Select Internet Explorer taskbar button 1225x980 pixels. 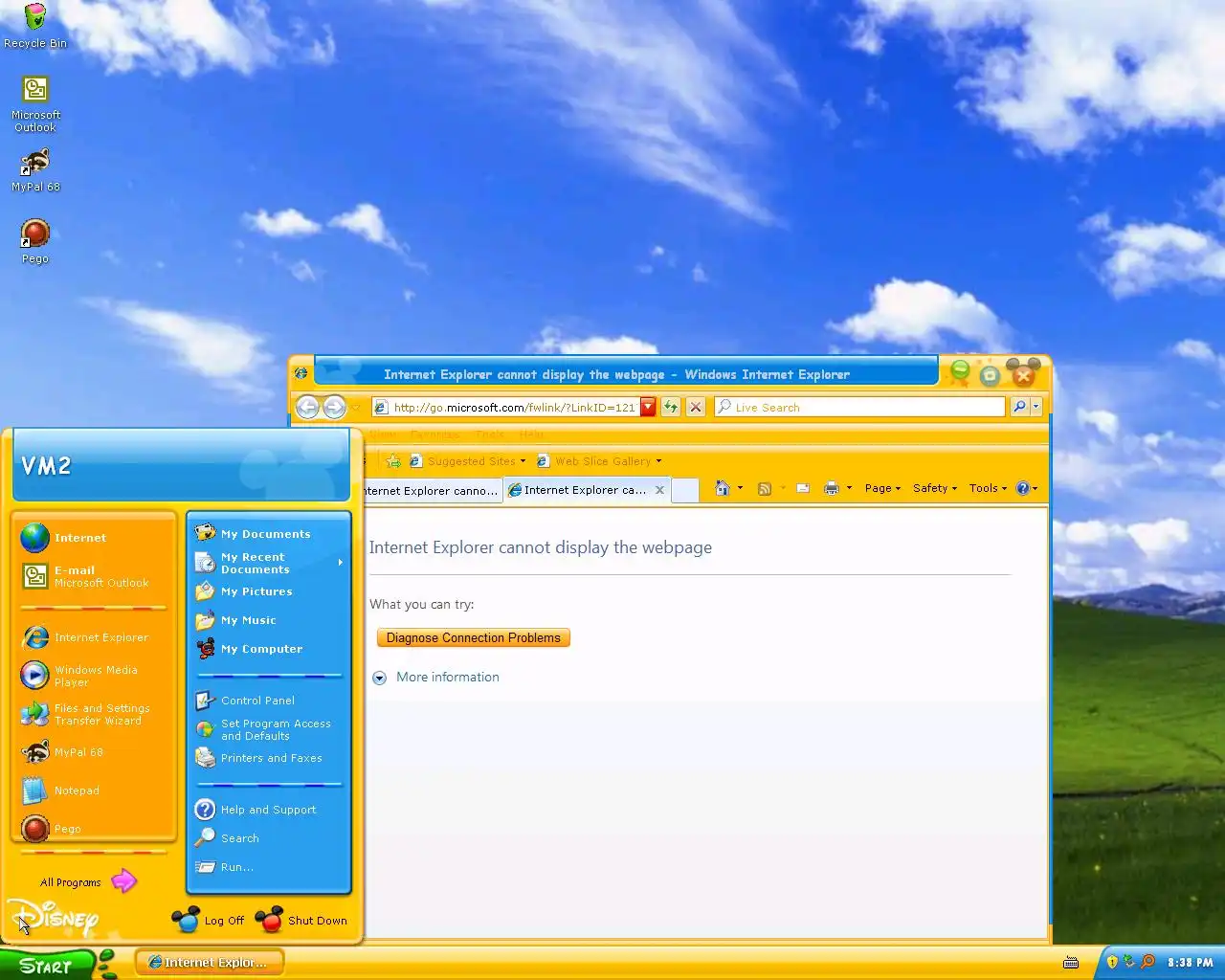[x=210, y=962]
